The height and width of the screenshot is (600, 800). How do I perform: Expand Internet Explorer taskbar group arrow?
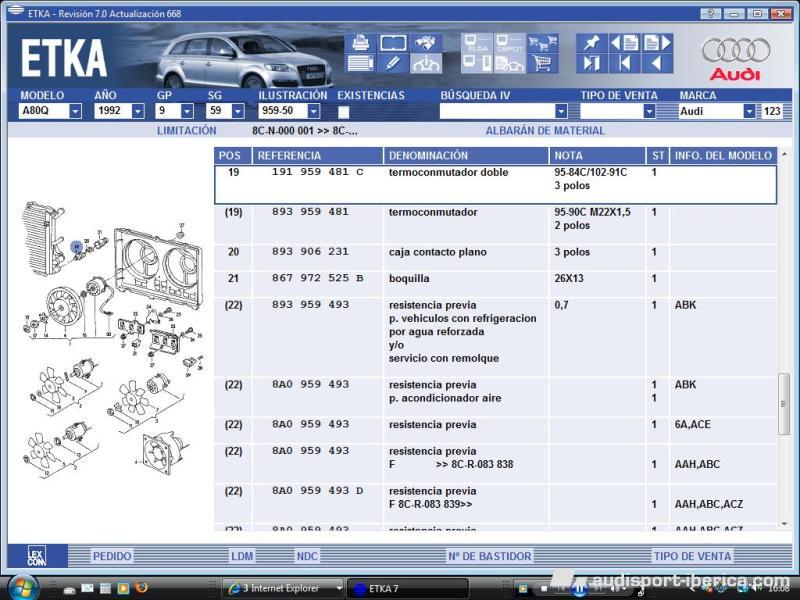point(339,588)
